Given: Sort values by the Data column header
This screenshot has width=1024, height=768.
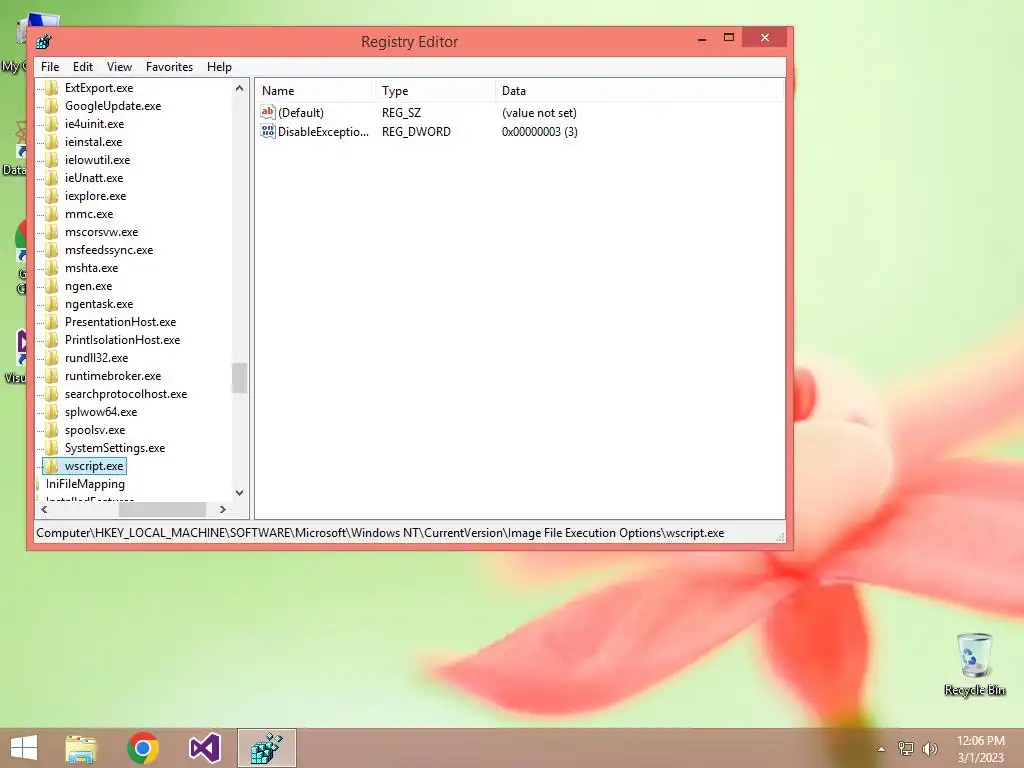Looking at the screenshot, I should pos(639,91).
